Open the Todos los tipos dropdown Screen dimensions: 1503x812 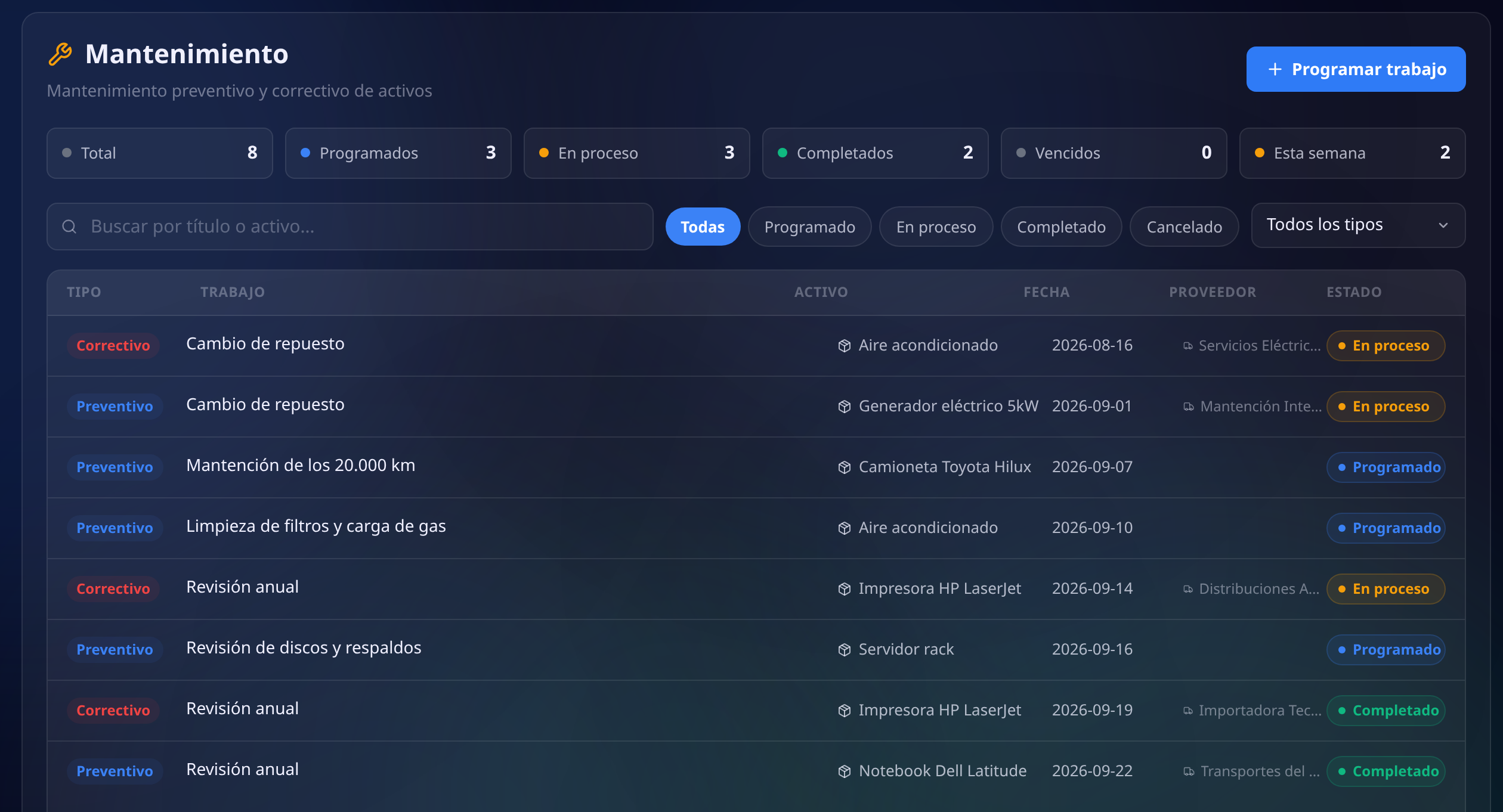coord(1358,225)
